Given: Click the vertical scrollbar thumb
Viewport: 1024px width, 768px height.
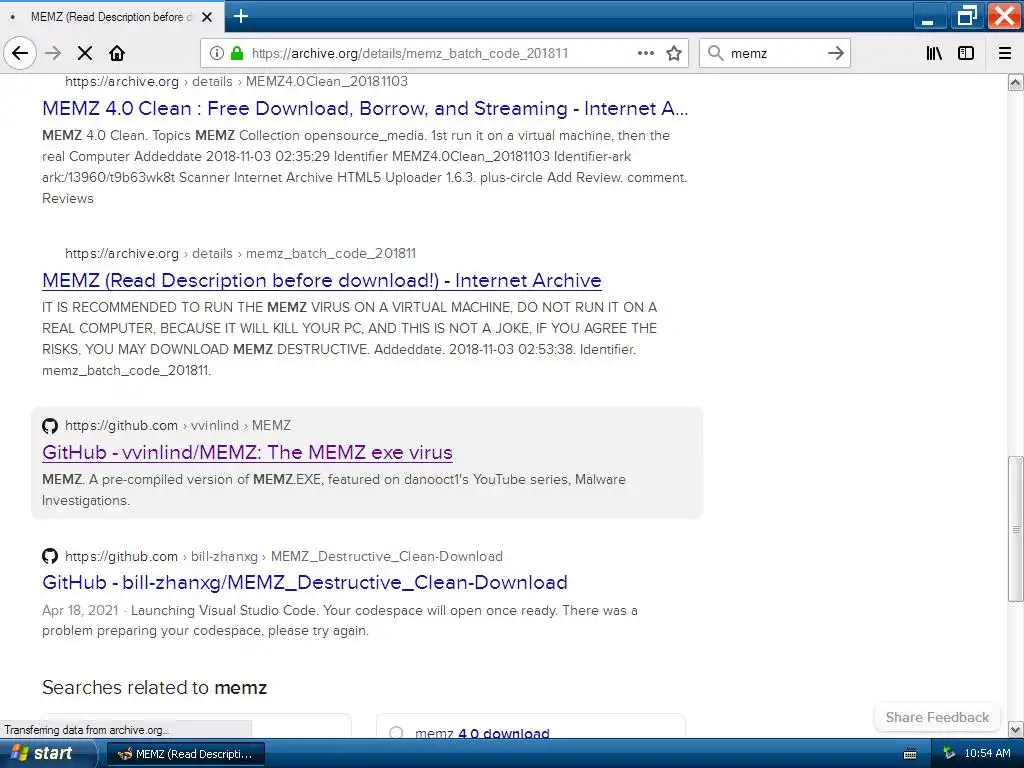Looking at the screenshot, I should [x=1015, y=529].
